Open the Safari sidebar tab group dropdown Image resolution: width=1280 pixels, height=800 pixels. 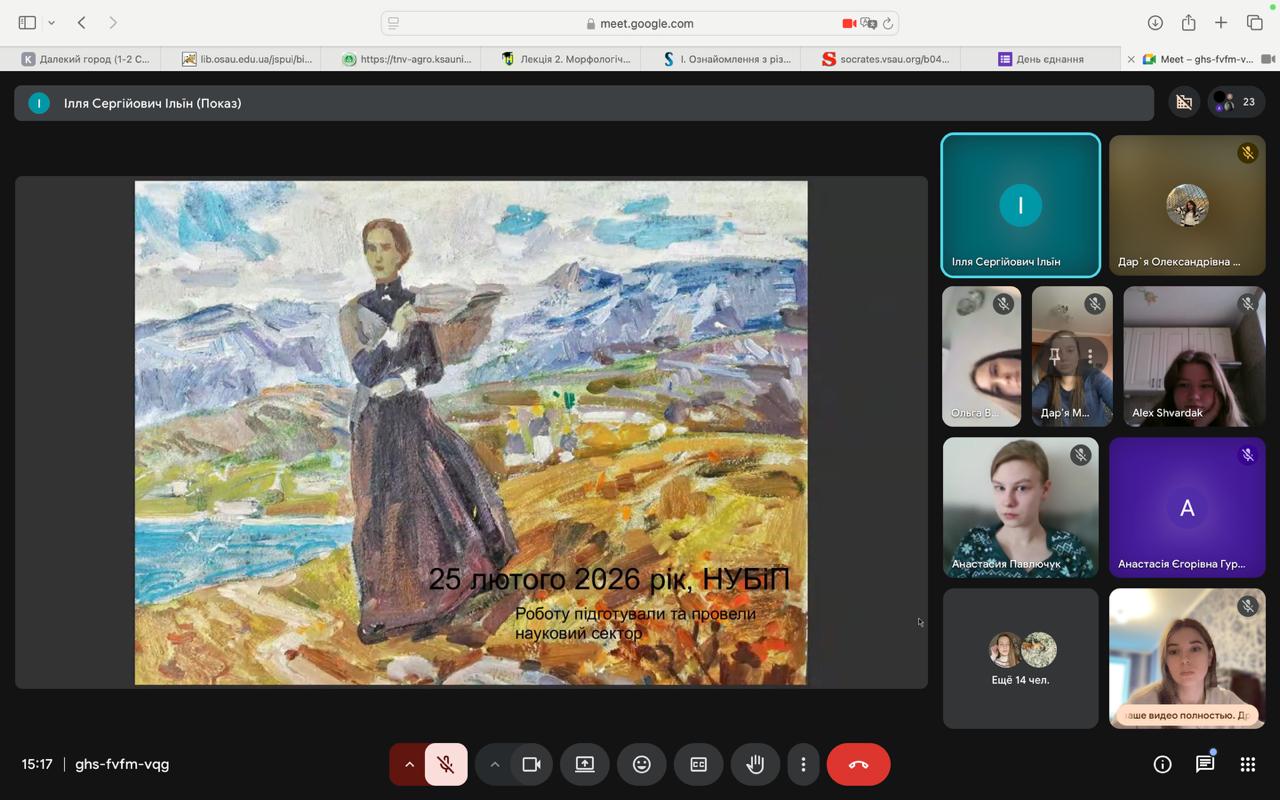pos(51,22)
